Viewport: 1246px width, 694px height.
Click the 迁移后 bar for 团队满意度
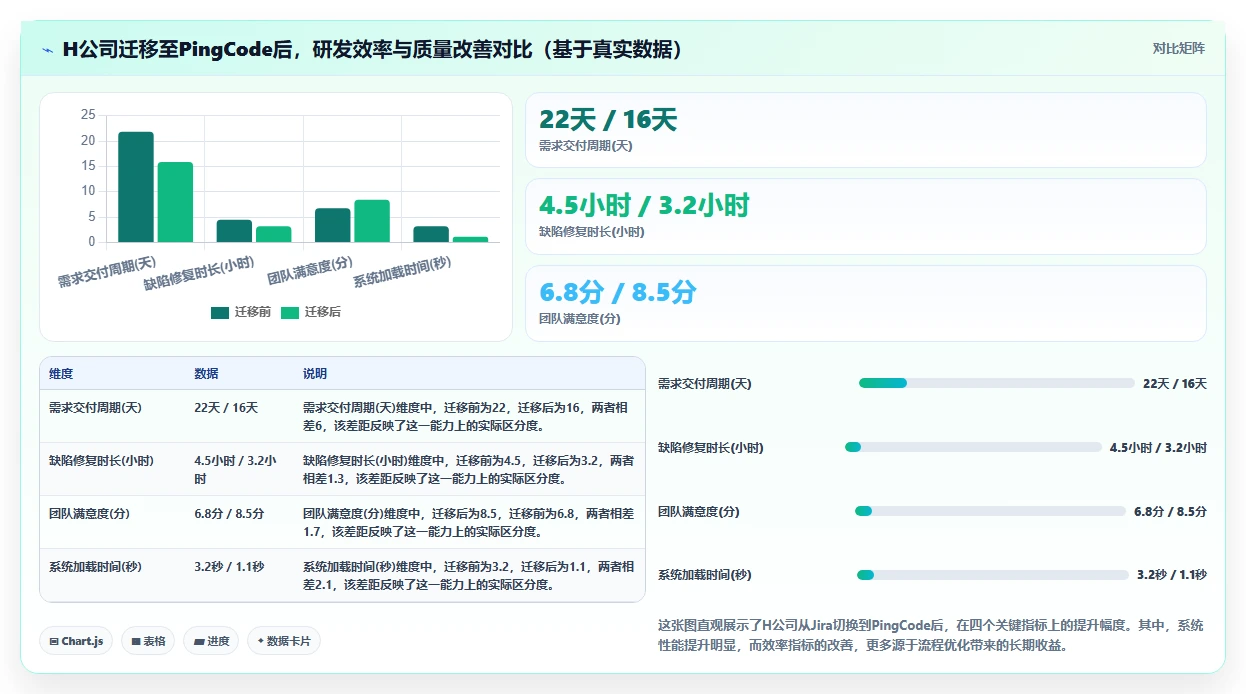coord(372,221)
